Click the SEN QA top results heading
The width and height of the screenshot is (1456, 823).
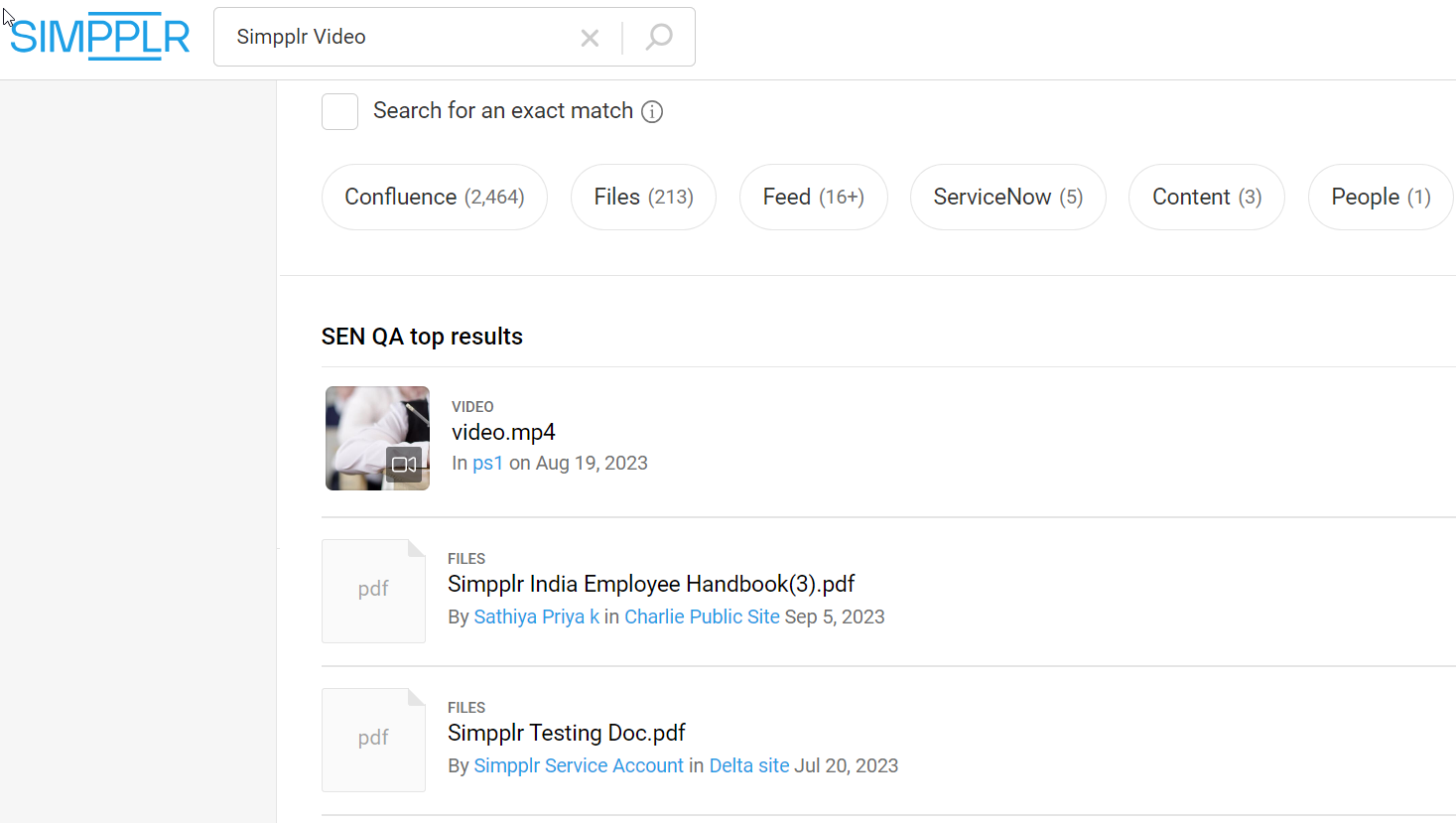pos(422,337)
